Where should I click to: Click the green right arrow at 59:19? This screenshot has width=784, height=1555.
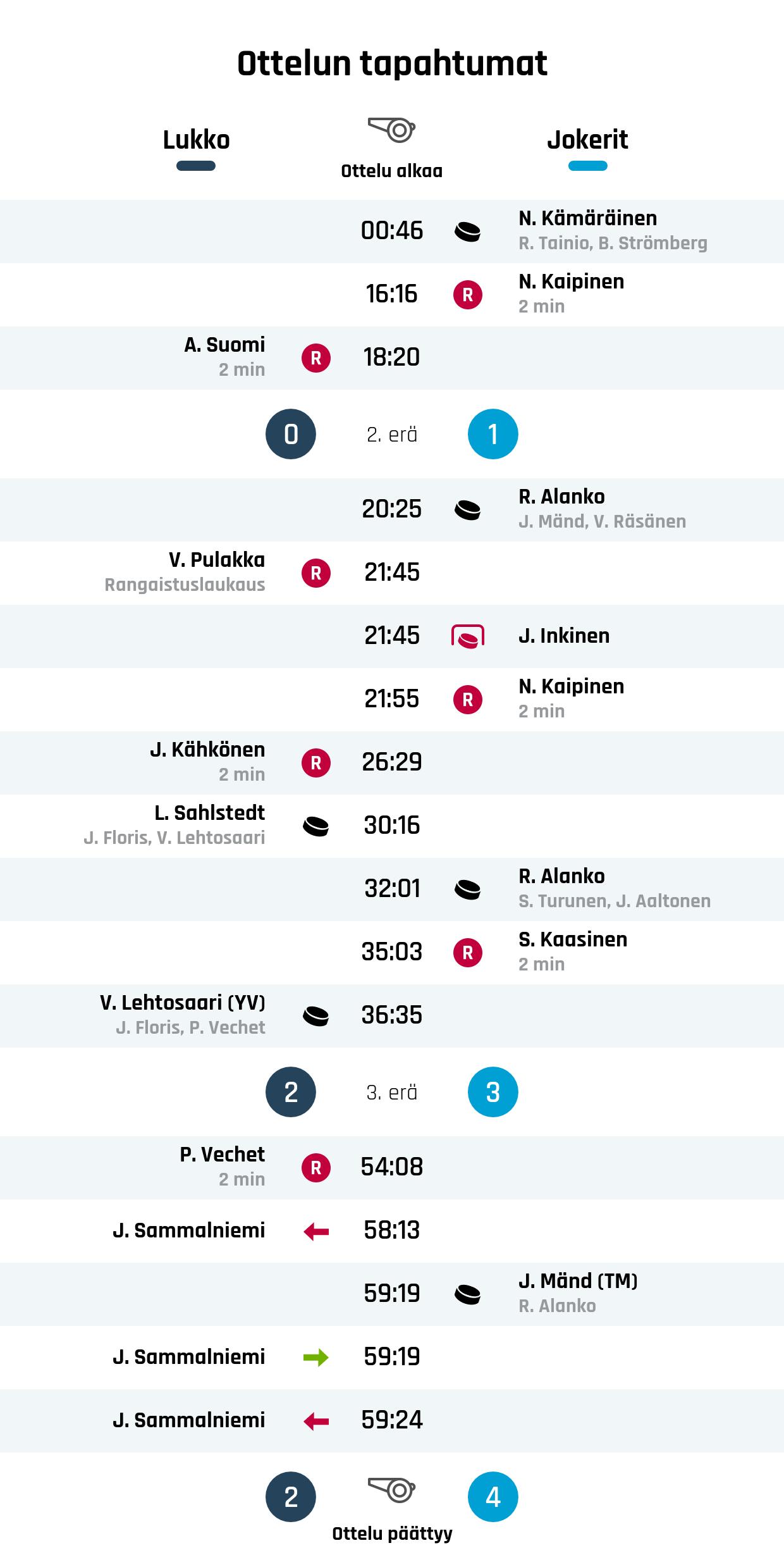(x=316, y=1358)
